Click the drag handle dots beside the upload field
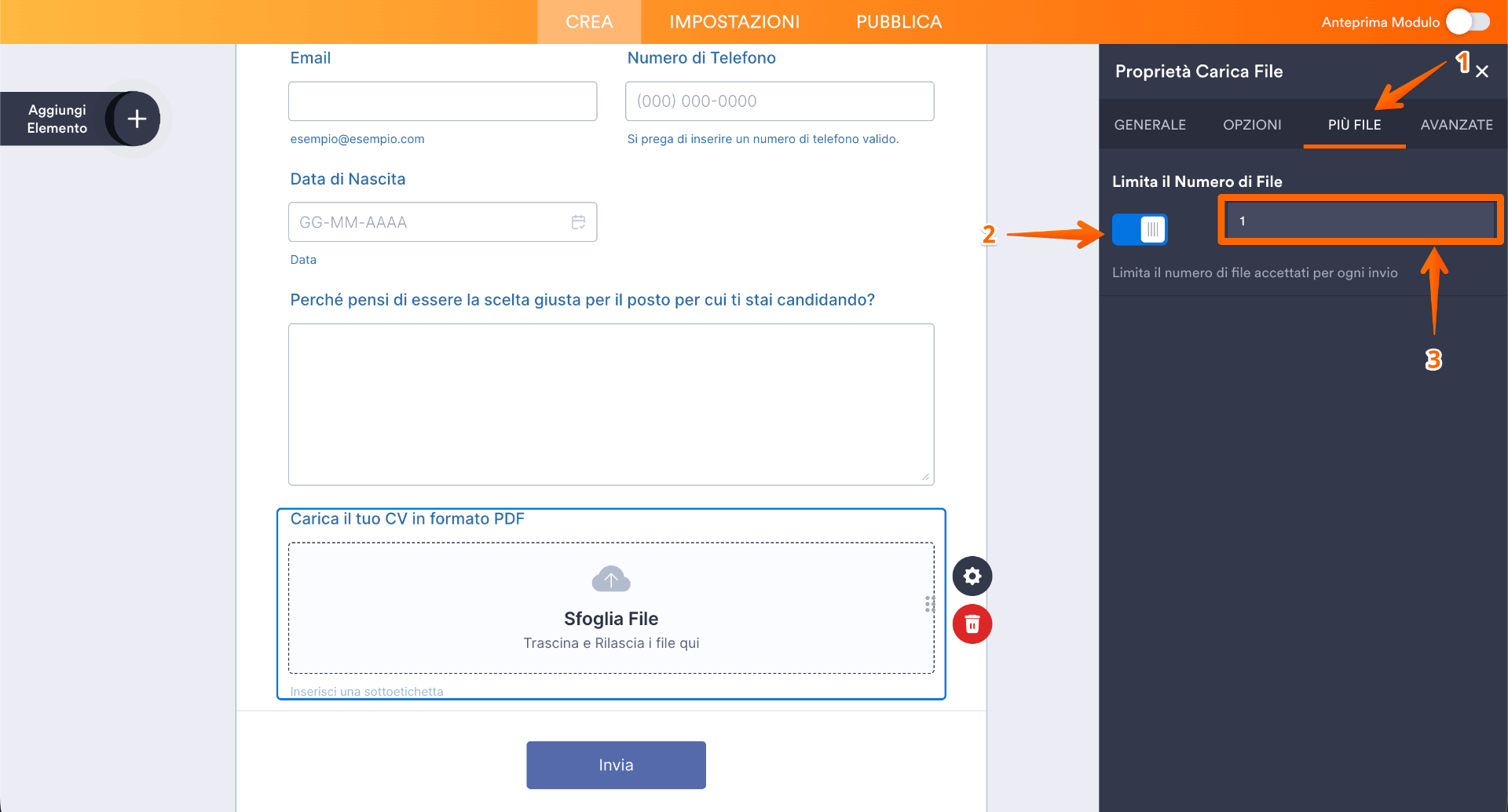The height and width of the screenshot is (812, 1508). pos(929,605)
